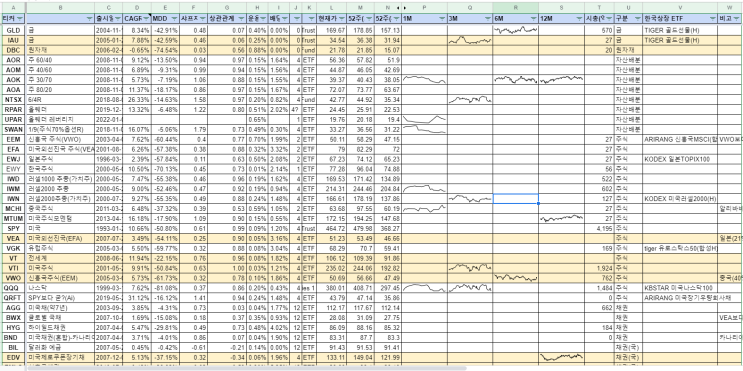
Task: Click the EDV 12M sparkline chart
Action: tap(562, 357)
